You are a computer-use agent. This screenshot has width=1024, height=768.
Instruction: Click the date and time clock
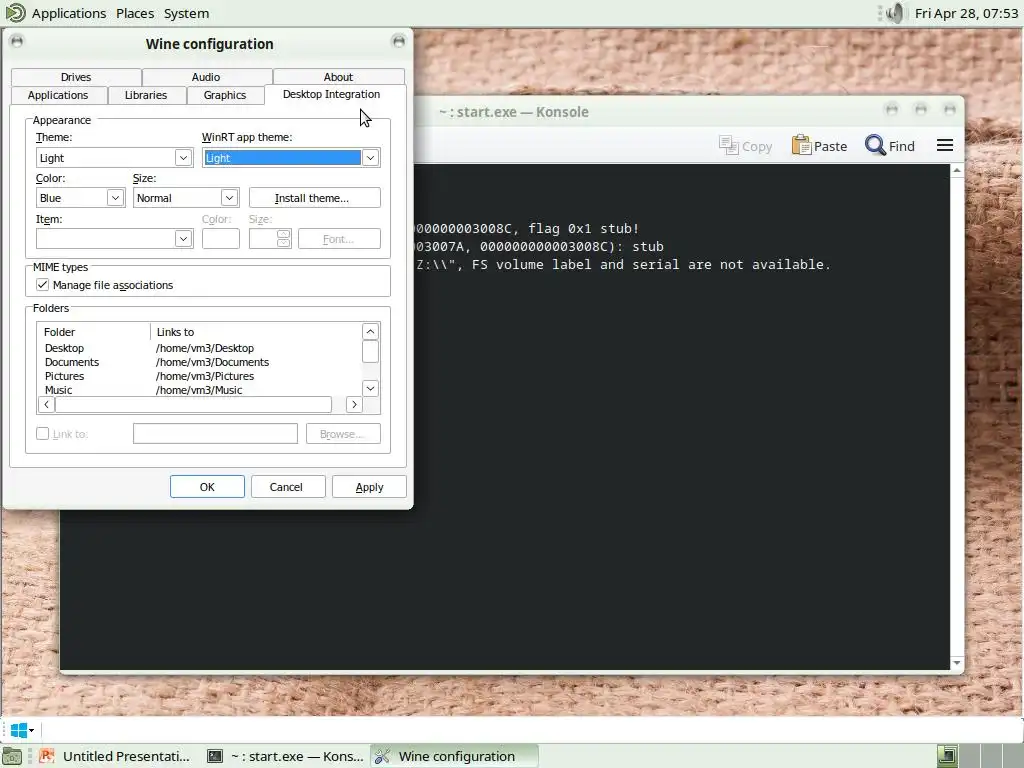966,13
